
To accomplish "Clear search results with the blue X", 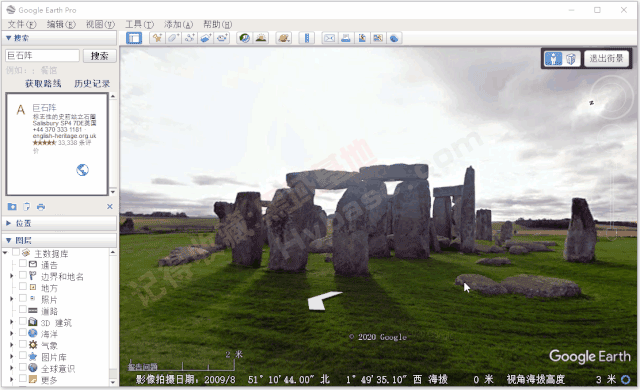I will [x=110, y=206].
